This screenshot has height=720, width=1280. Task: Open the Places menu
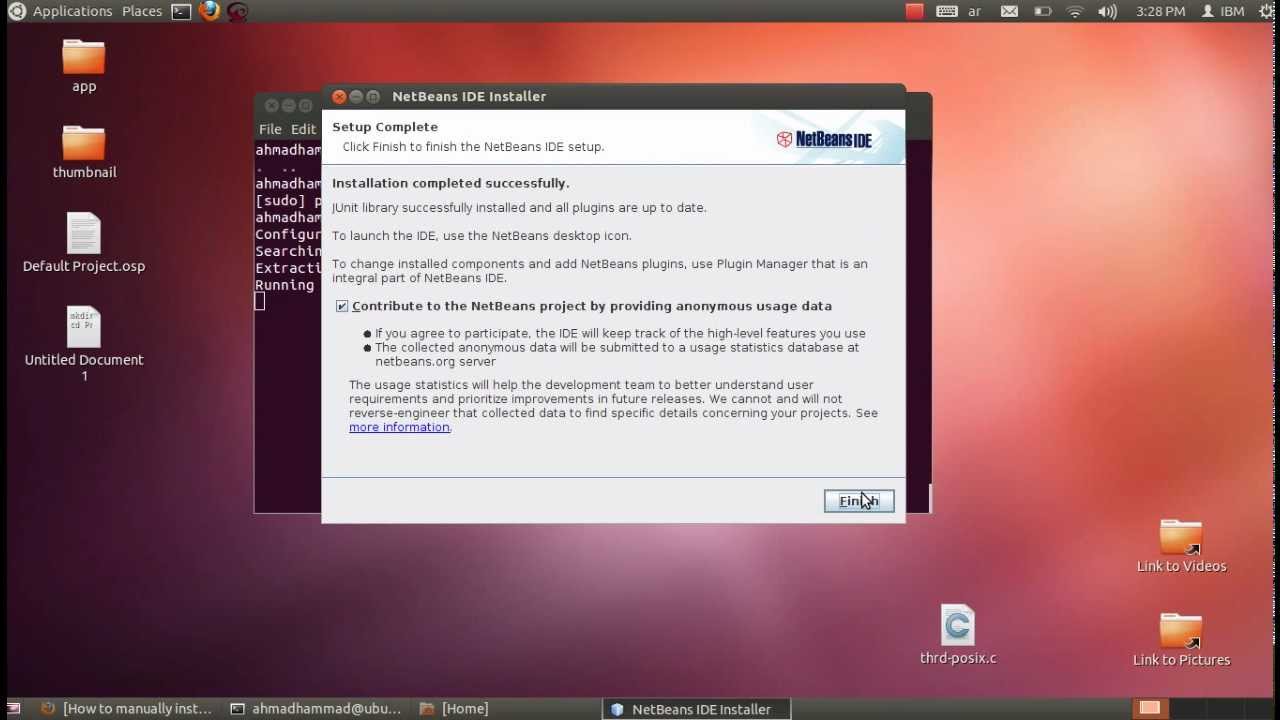click(142, 11)
